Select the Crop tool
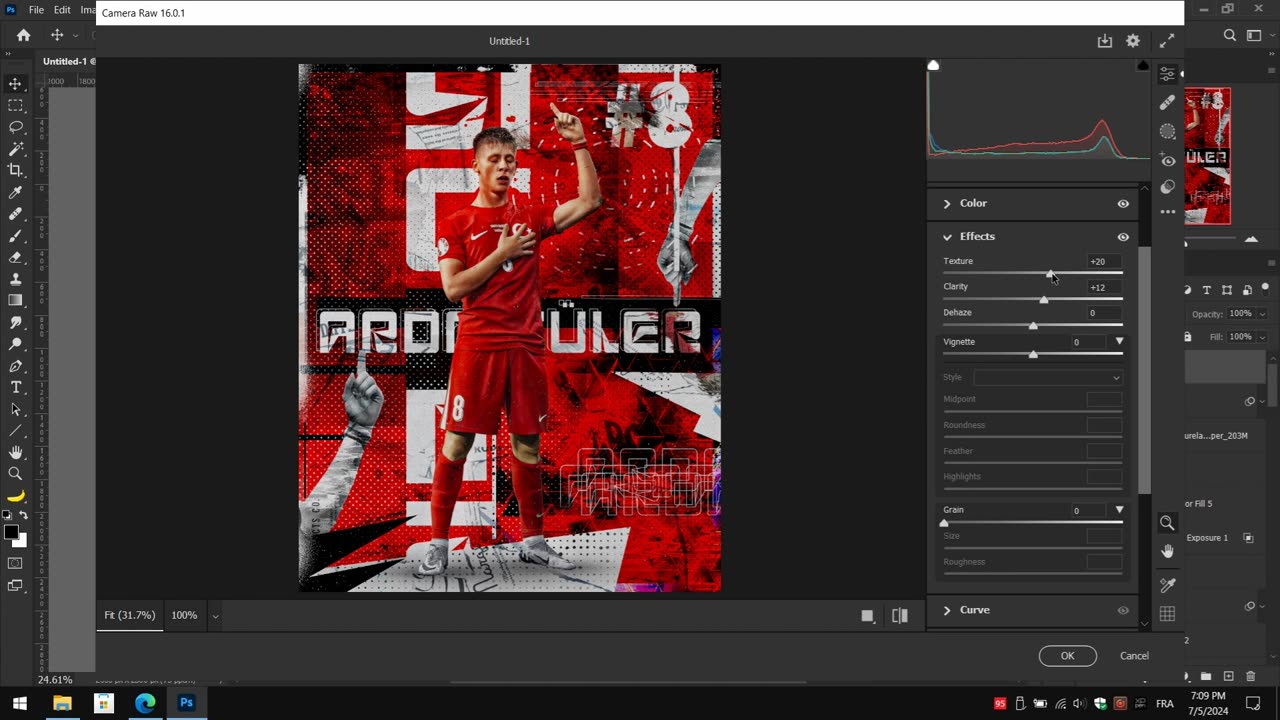 coord(15,170)
